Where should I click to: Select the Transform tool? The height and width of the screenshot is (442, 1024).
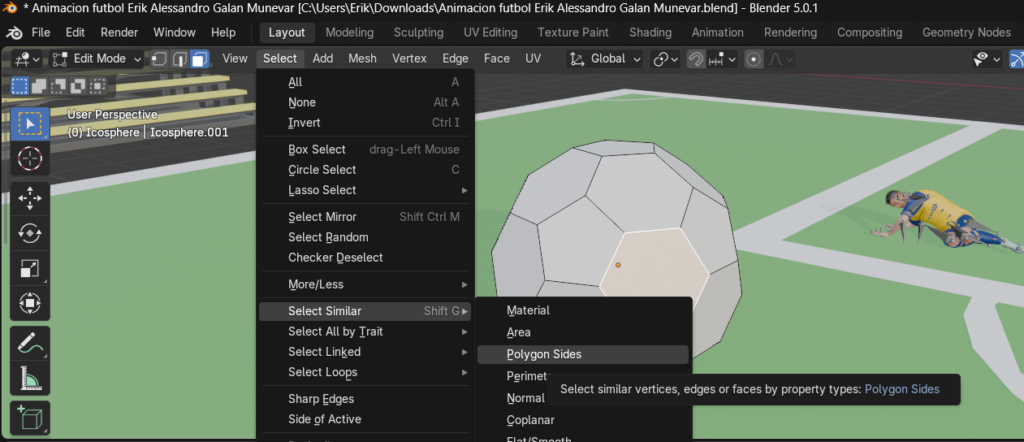(x=30, y=304)
